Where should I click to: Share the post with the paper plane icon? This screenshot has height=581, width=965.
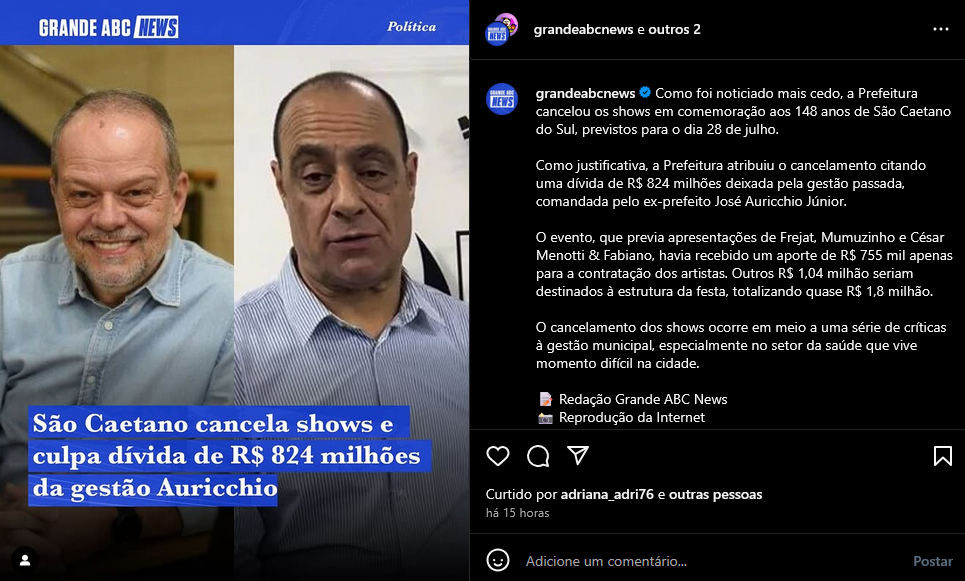pyautogui.click(x=578, y=455)
